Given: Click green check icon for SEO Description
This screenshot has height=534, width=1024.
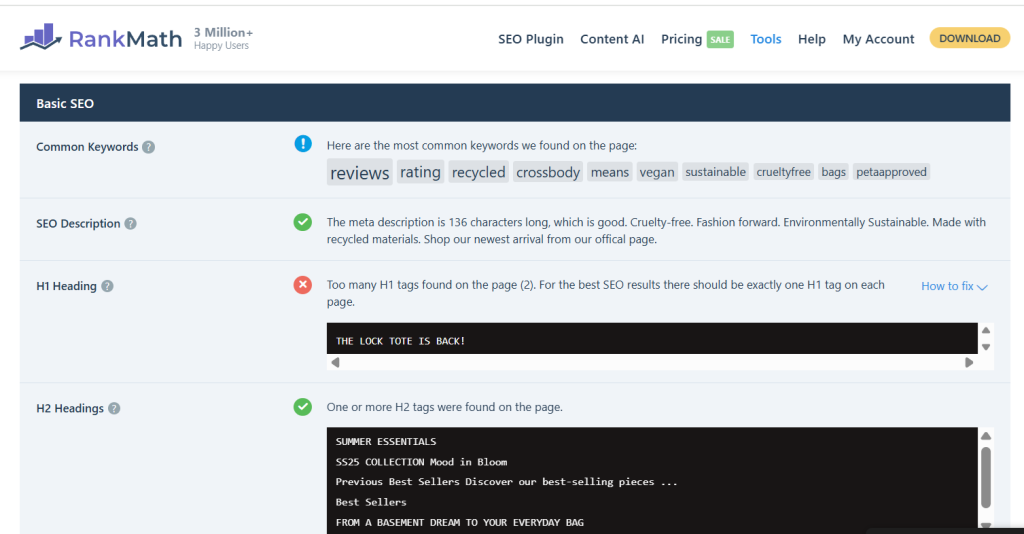Looking at the screenshot, I should point(303,222).
